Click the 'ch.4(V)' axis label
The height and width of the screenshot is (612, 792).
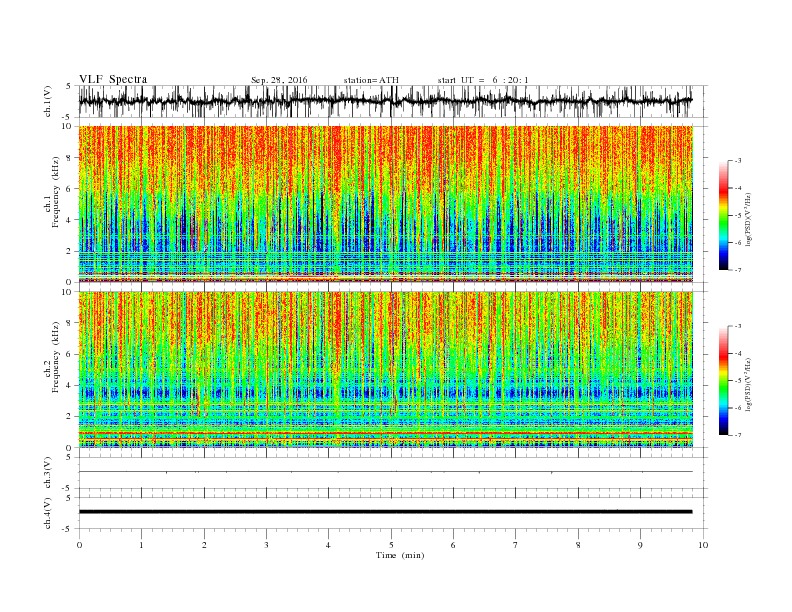(x=48, y=513)
